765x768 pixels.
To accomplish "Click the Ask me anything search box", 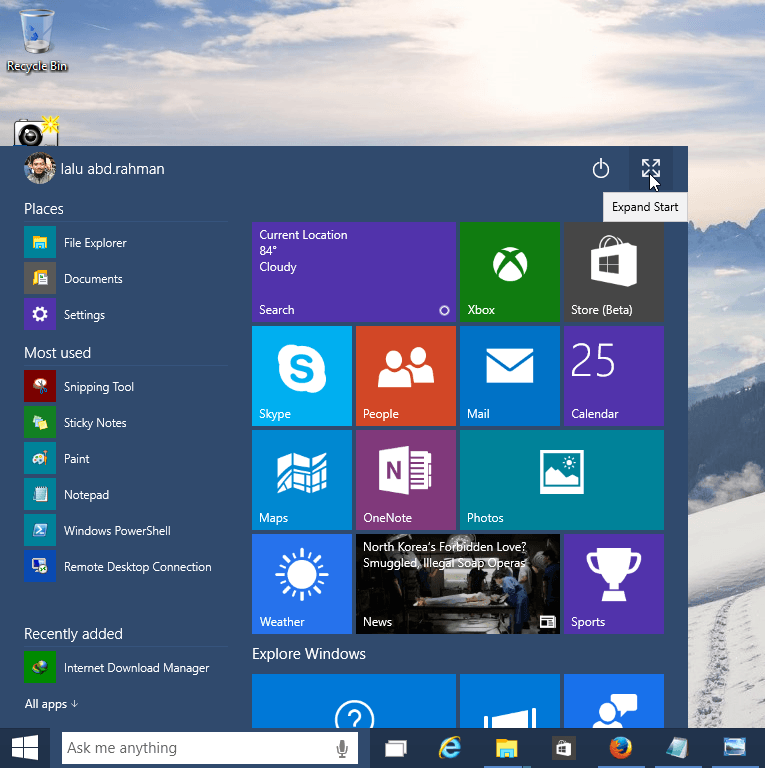I will (x=210, y=748).
